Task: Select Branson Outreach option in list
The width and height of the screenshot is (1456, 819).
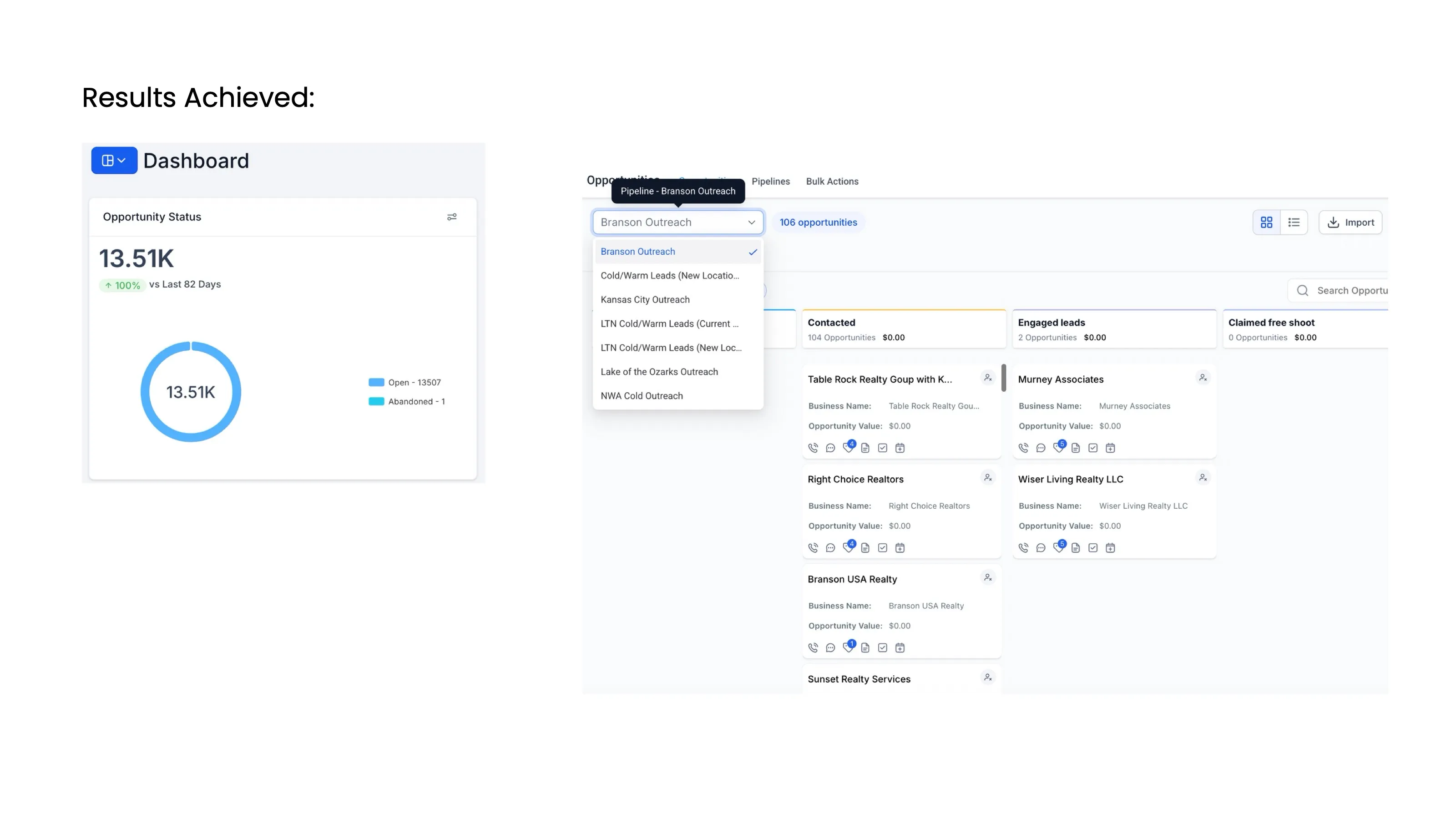Action: (x=677, y=252)
